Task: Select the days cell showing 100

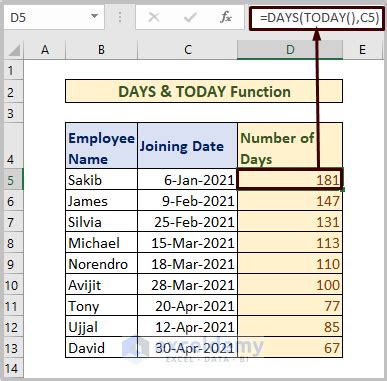Action: click(x=290, y=284)
